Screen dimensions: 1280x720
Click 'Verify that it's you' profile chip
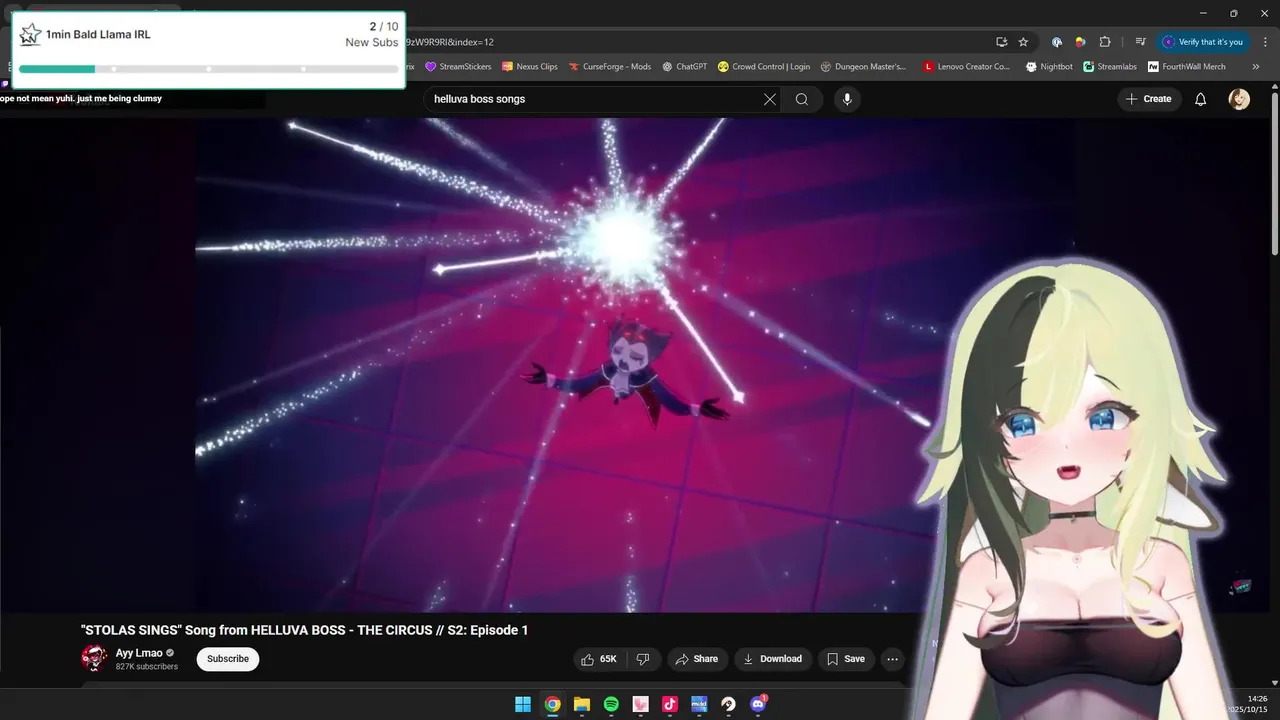pos(1202,42)
